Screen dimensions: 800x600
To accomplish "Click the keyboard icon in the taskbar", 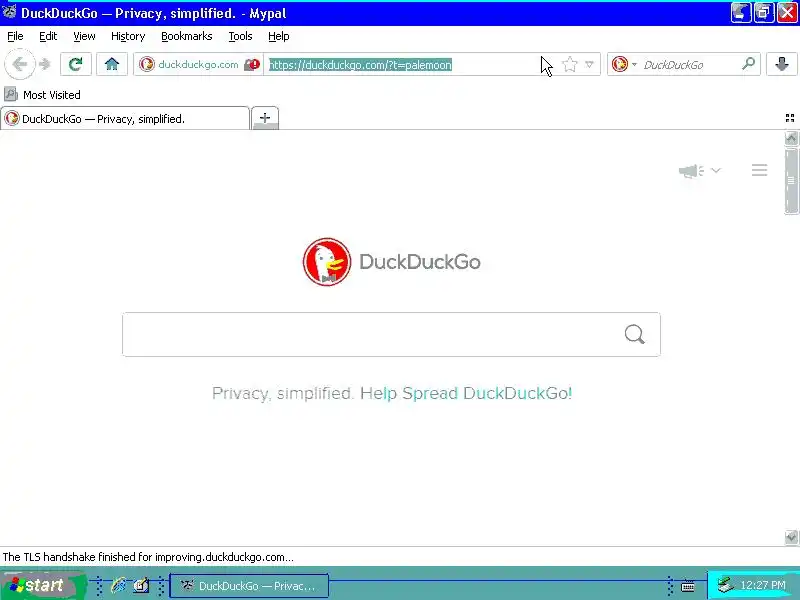I will click(x=688, y=586).
